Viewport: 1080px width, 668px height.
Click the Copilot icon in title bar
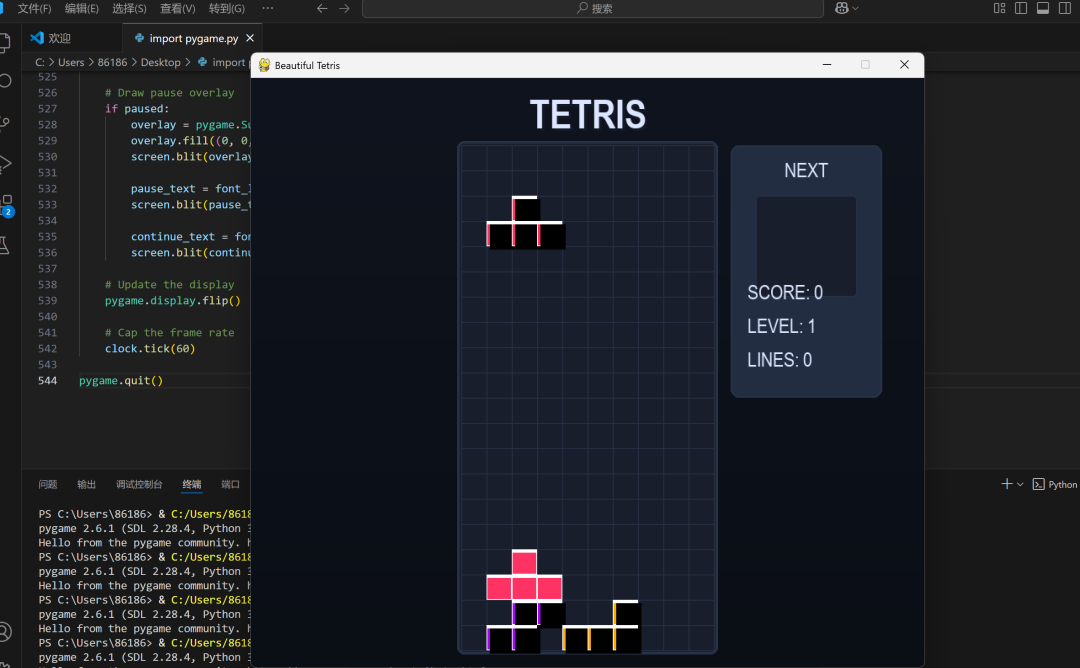(842, 8)
